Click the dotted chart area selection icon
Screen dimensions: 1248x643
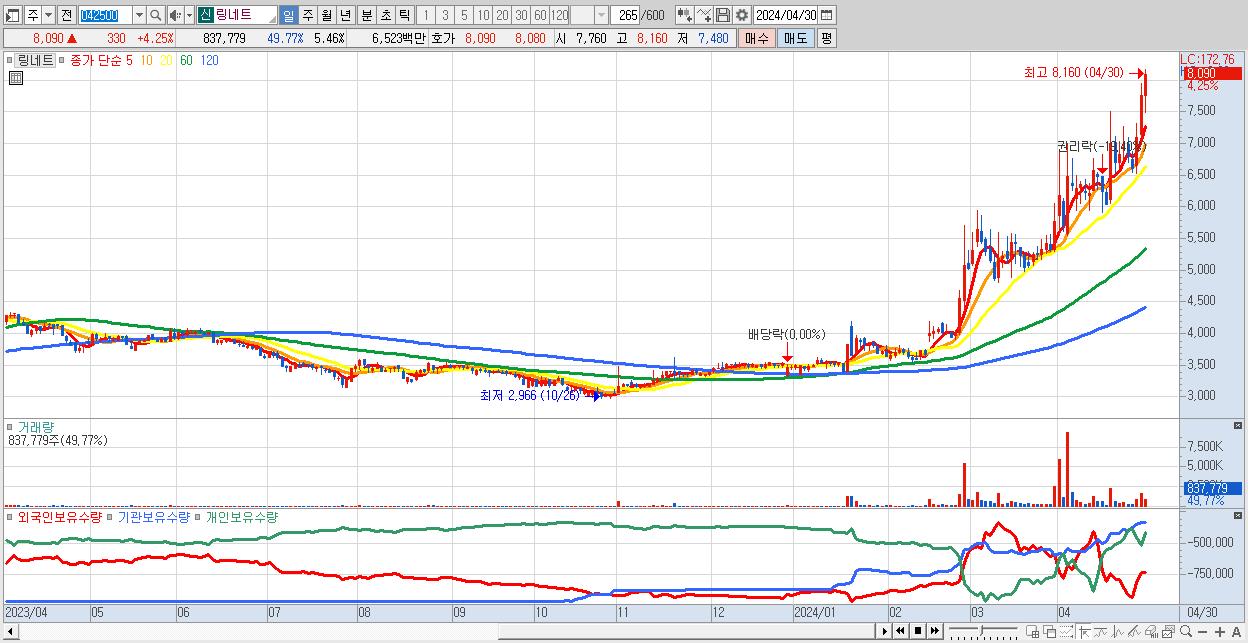(x=1066, y=632)
